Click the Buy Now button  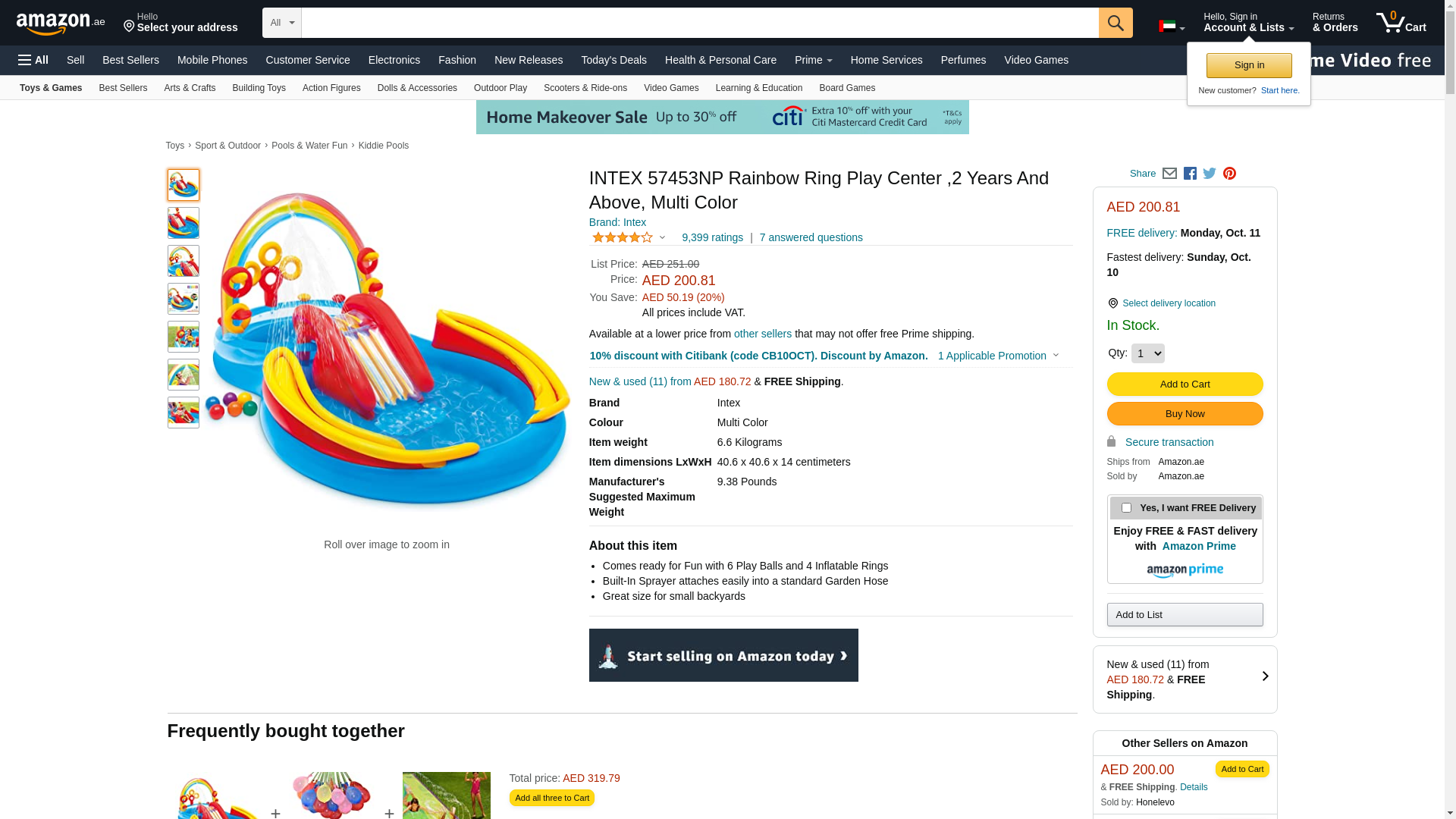(1185, 414)
